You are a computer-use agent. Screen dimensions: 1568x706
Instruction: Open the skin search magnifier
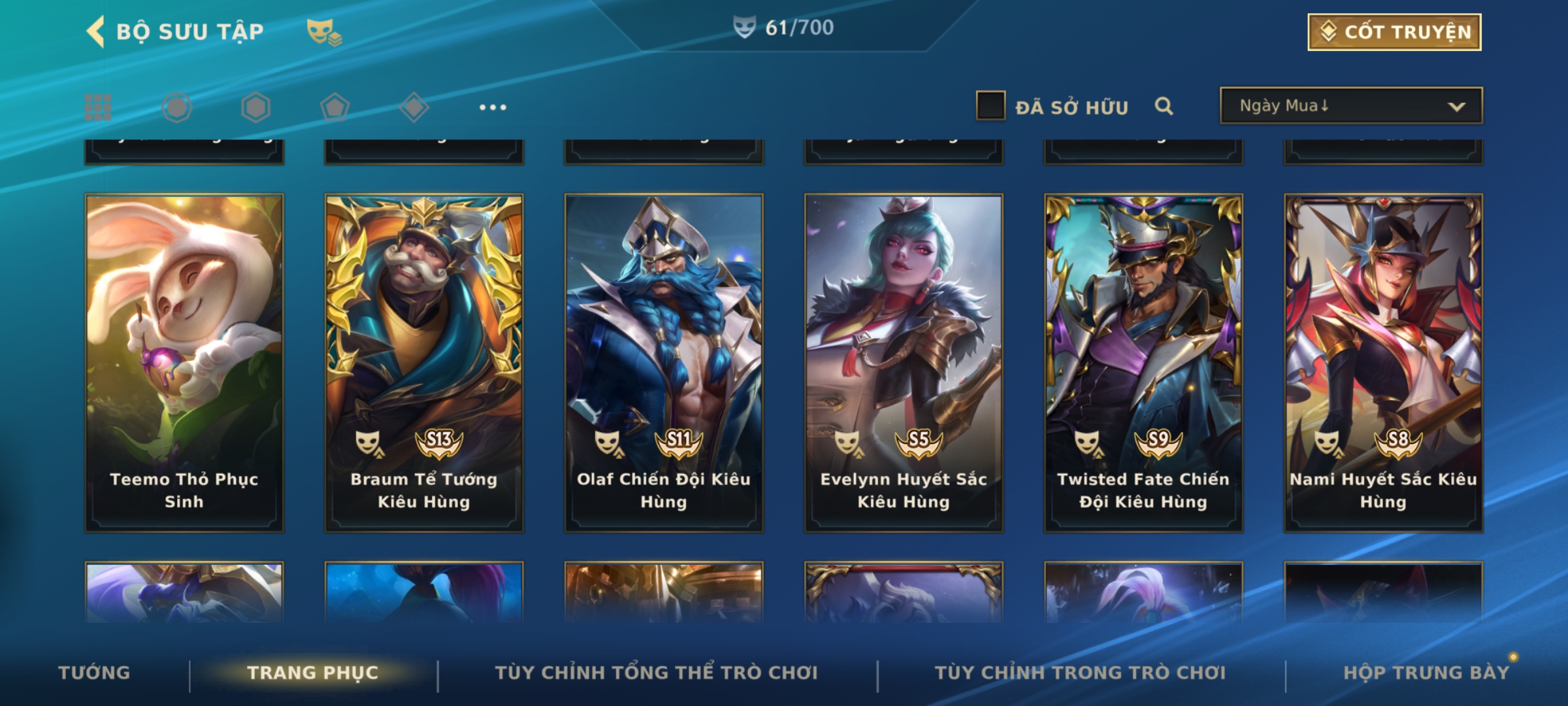click(1164, 106)
